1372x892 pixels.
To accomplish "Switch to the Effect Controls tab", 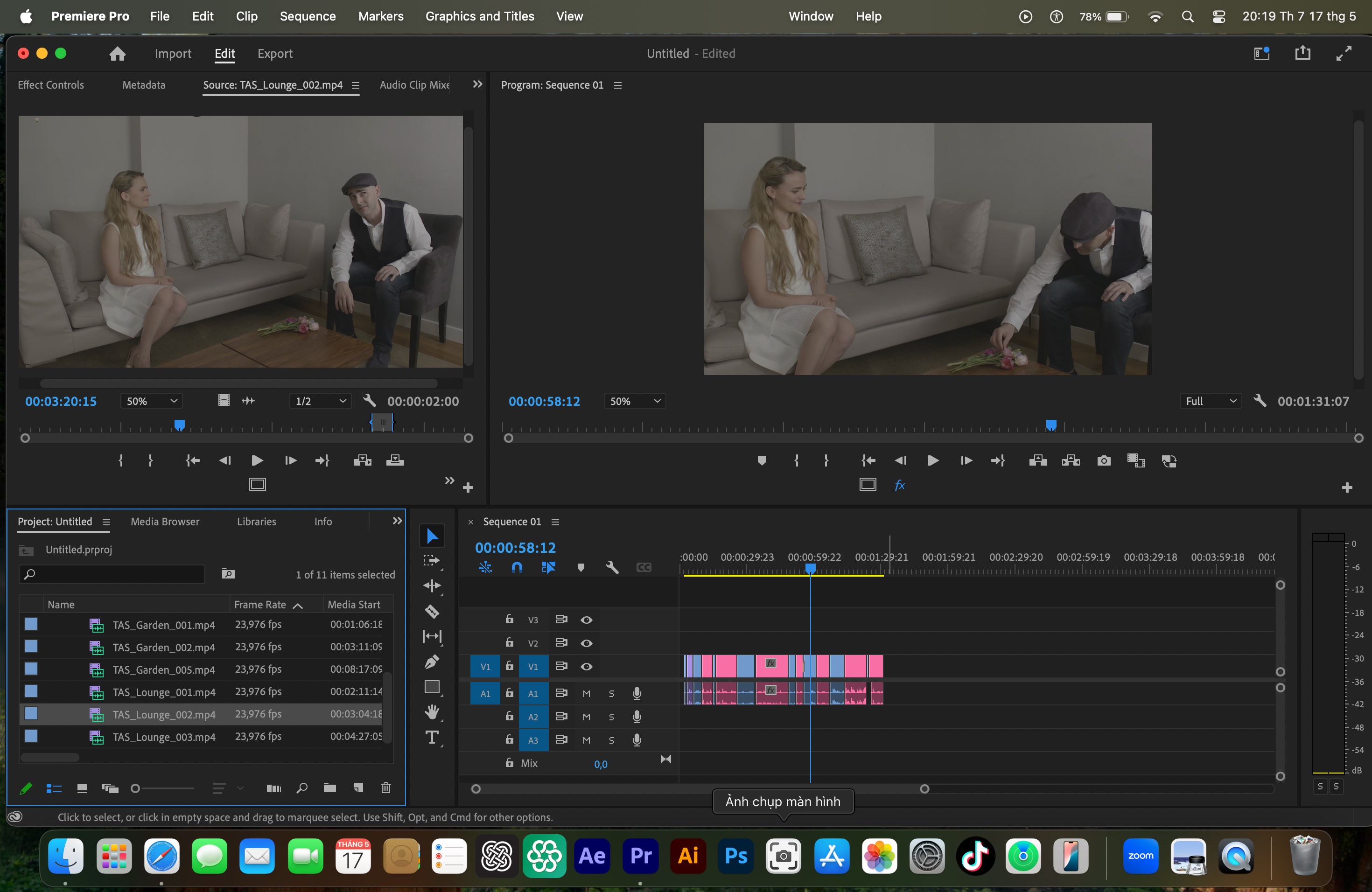I will coord(51,85).
